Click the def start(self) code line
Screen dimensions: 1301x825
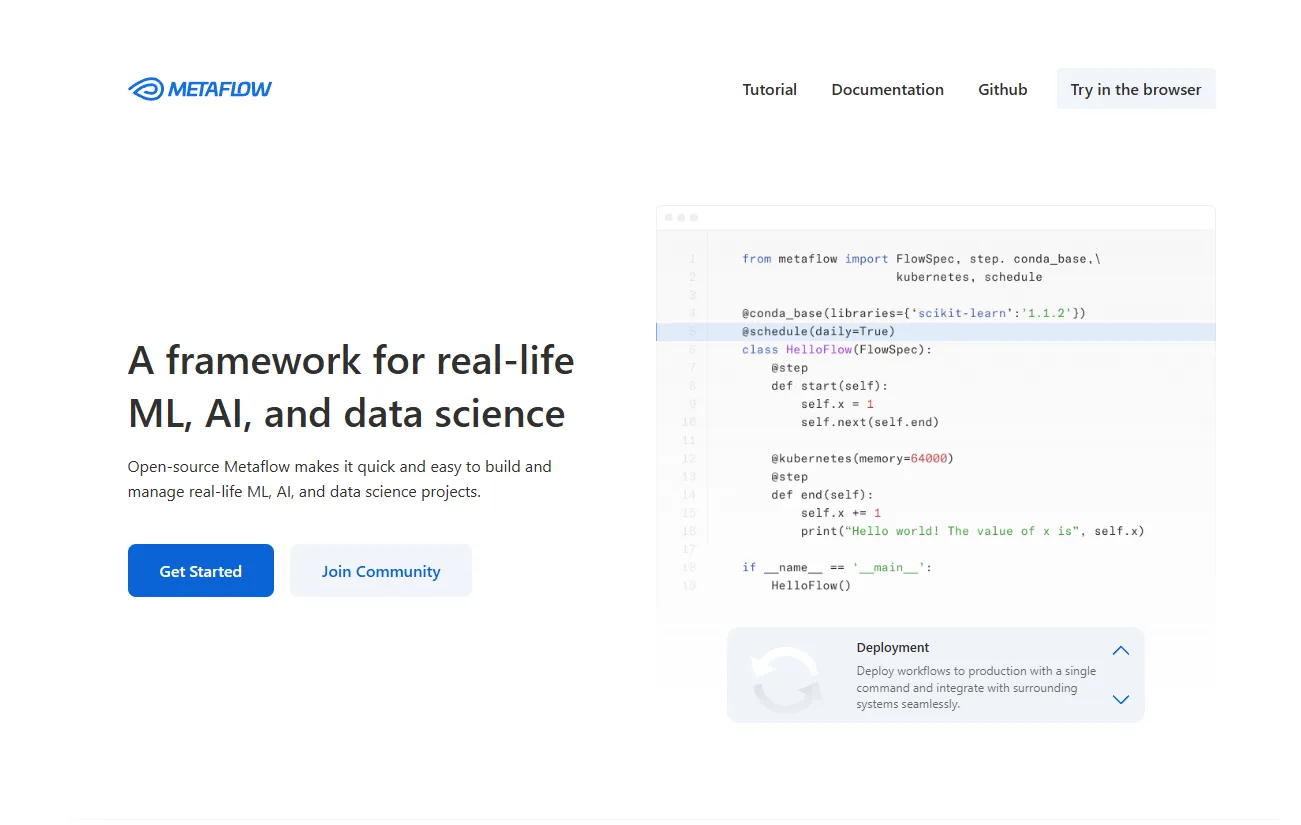tap(829, 385)
